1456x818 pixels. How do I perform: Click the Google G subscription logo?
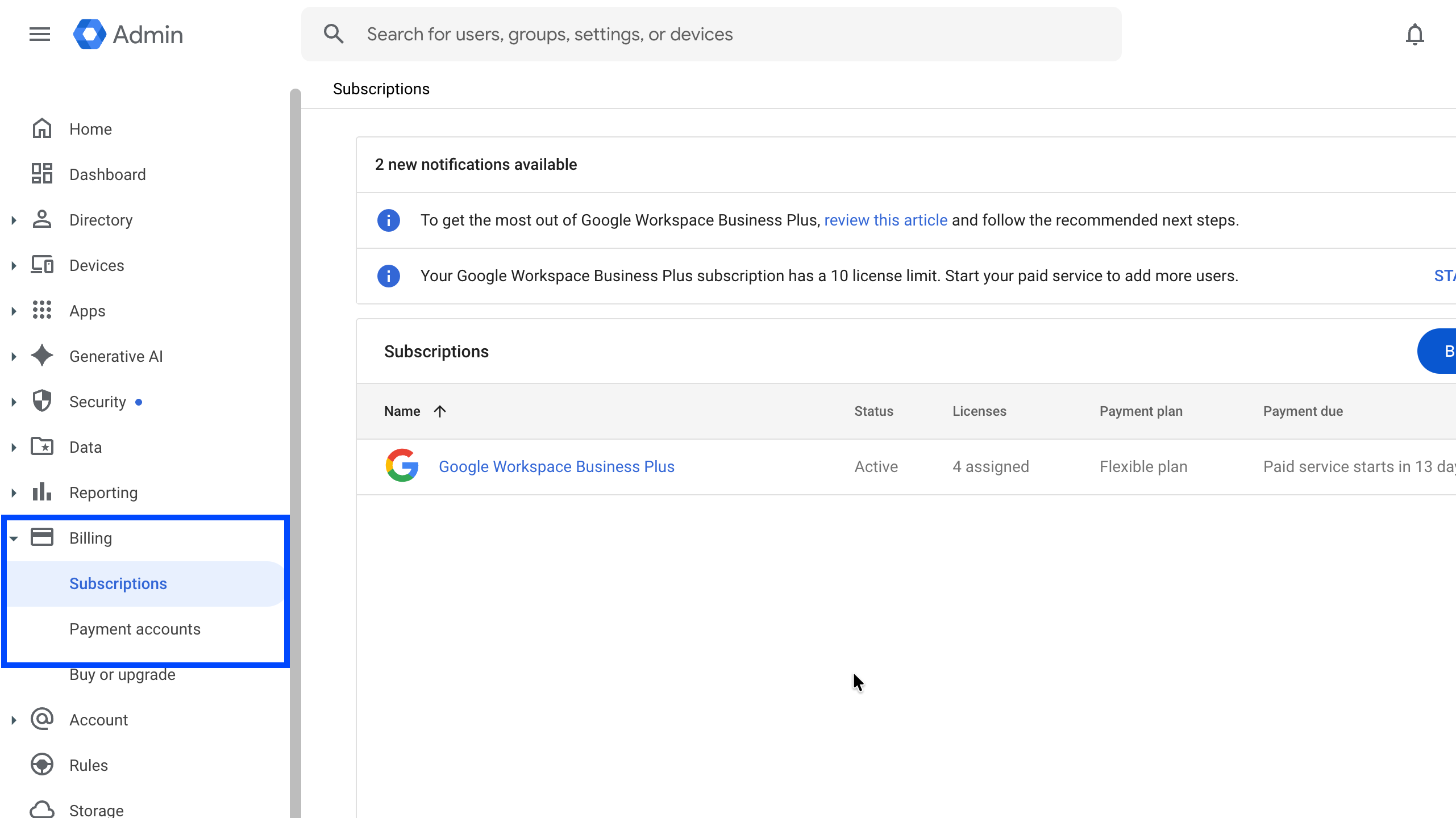(402, 466)
